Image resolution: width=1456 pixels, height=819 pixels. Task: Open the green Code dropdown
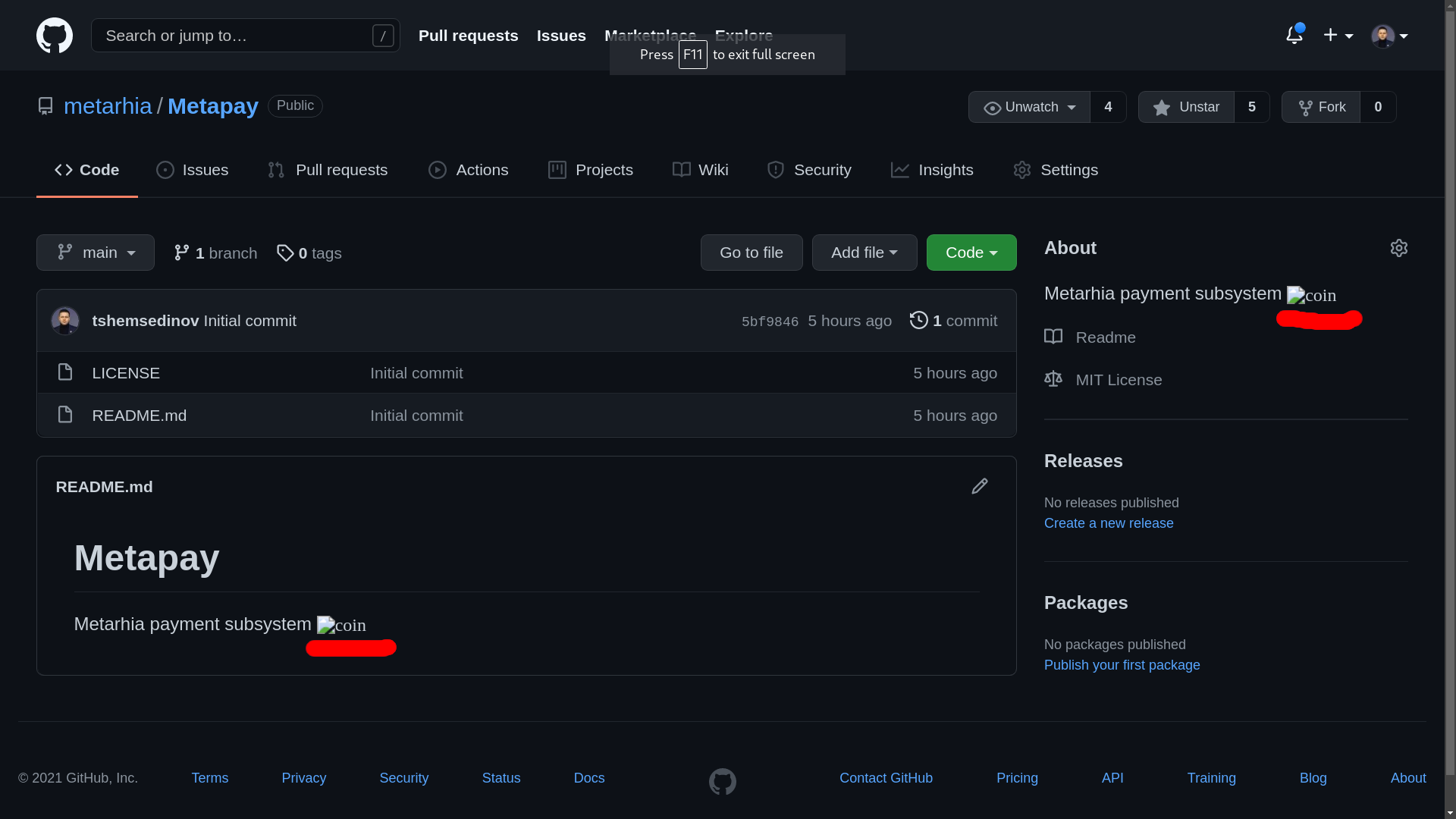[971, 253]
